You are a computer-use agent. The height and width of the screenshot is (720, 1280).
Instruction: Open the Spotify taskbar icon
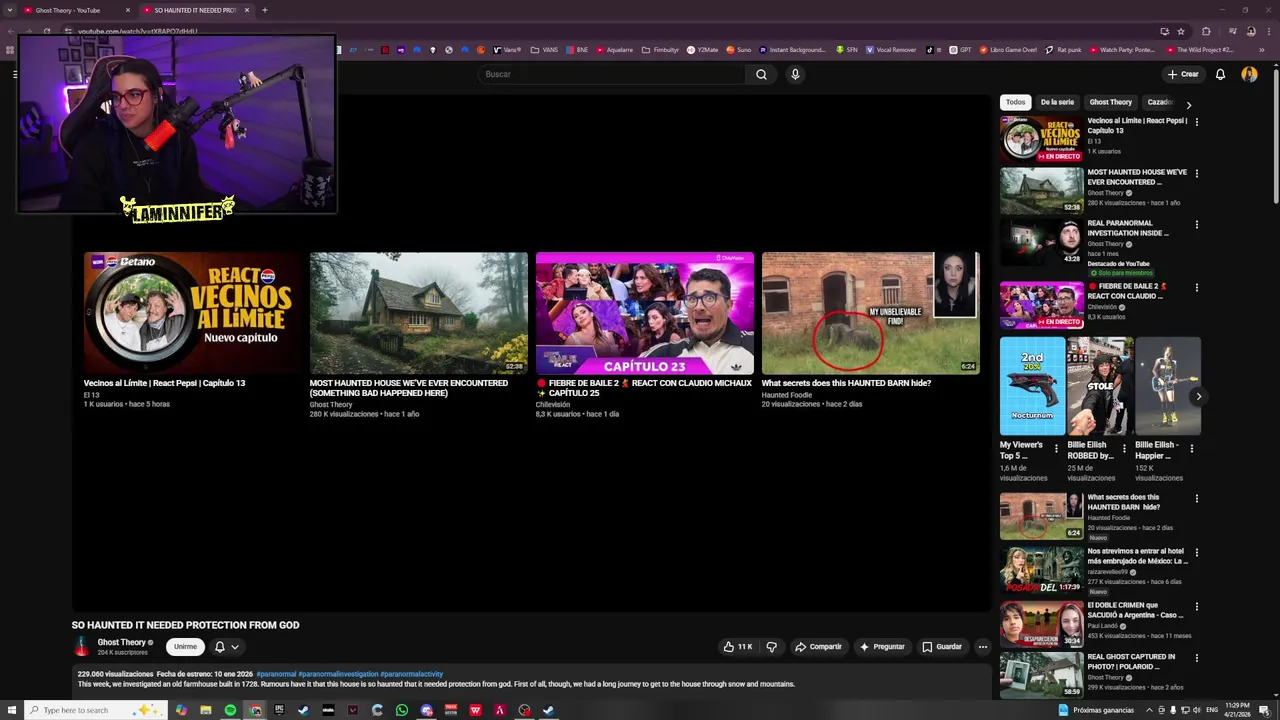tap(230, 710)
